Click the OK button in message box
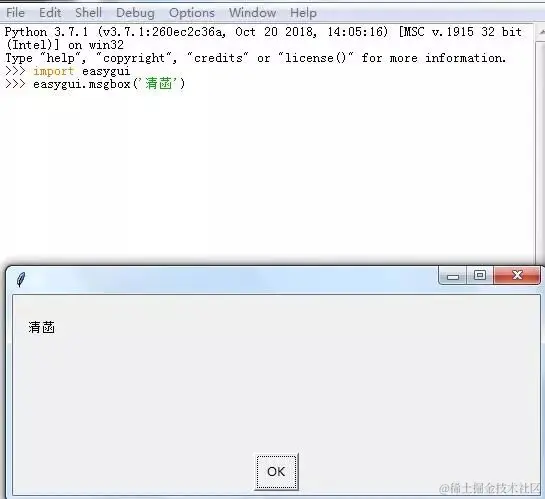 [276, 472]
